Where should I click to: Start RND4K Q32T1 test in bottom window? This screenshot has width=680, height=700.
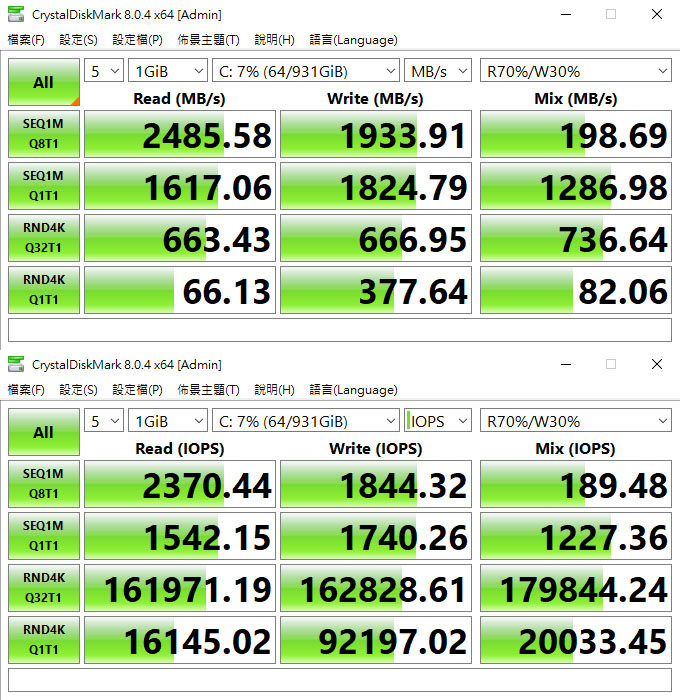coord(44,588)
